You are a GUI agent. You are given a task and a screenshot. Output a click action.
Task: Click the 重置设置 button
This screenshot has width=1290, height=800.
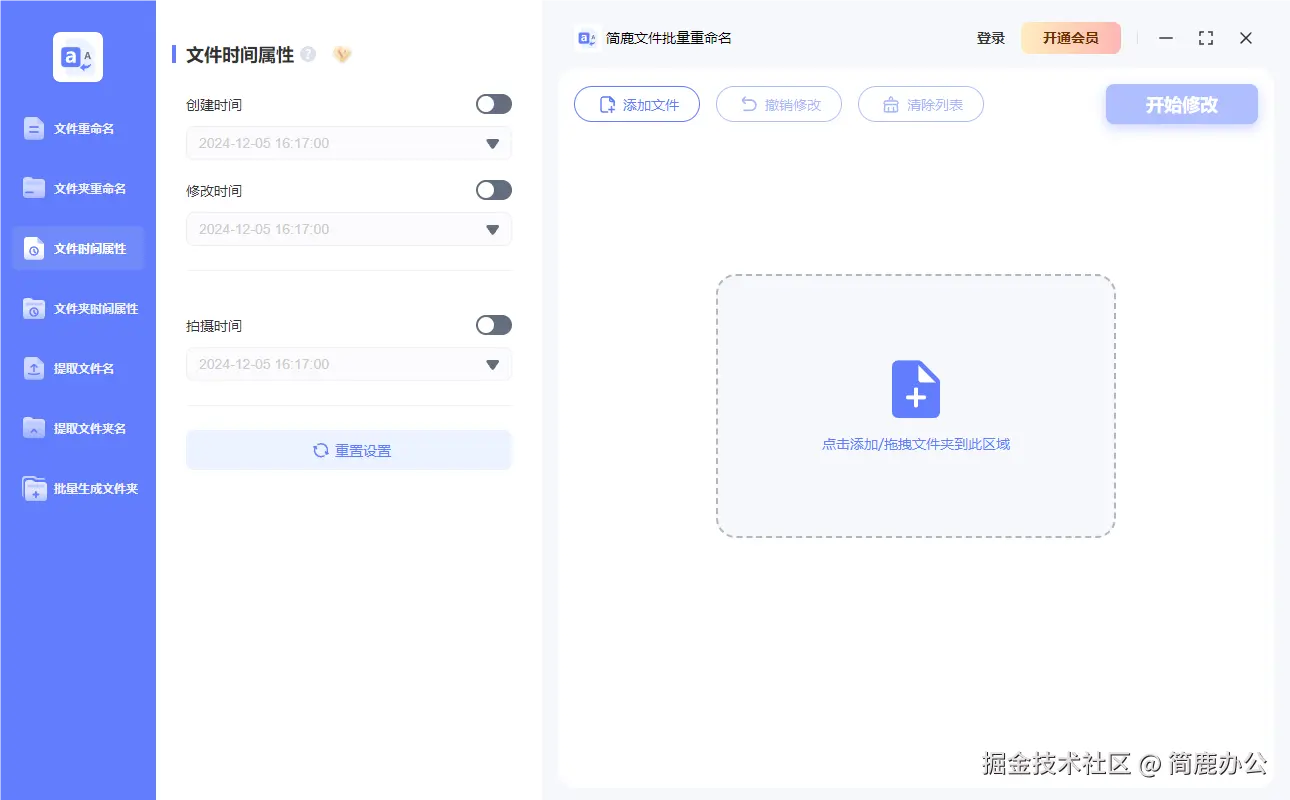coord(348,450)
